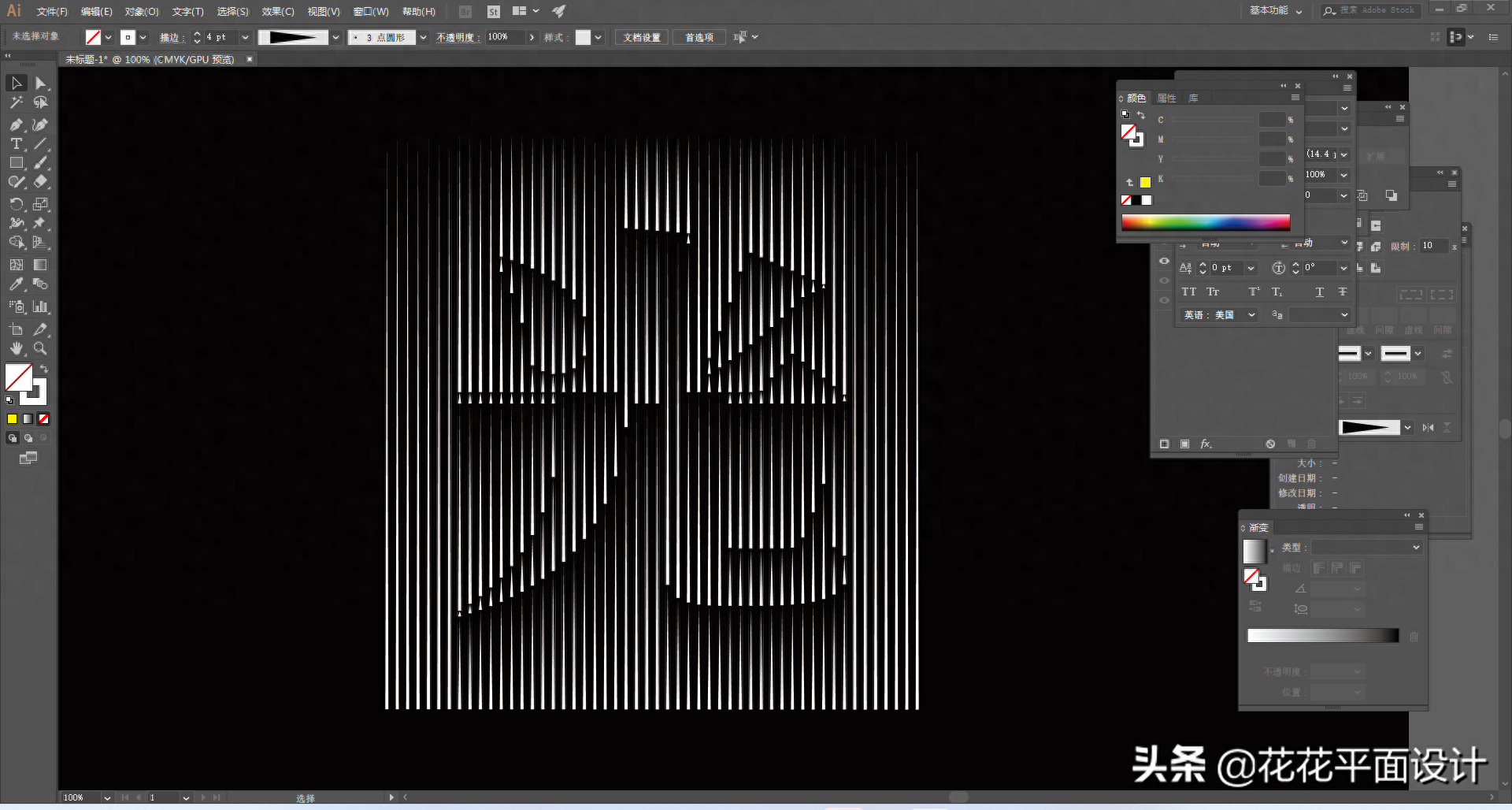1512x810 pixels.
Task: Select the Hand tool
Action: coord(16,348)
